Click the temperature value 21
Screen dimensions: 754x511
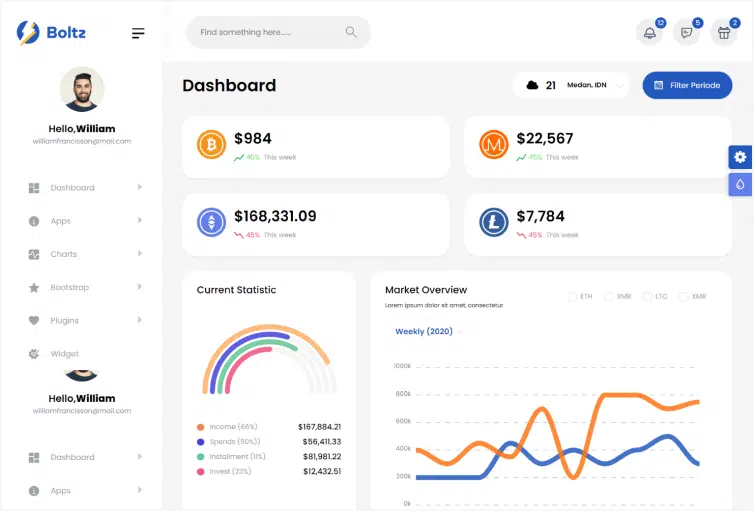[551, 86]
